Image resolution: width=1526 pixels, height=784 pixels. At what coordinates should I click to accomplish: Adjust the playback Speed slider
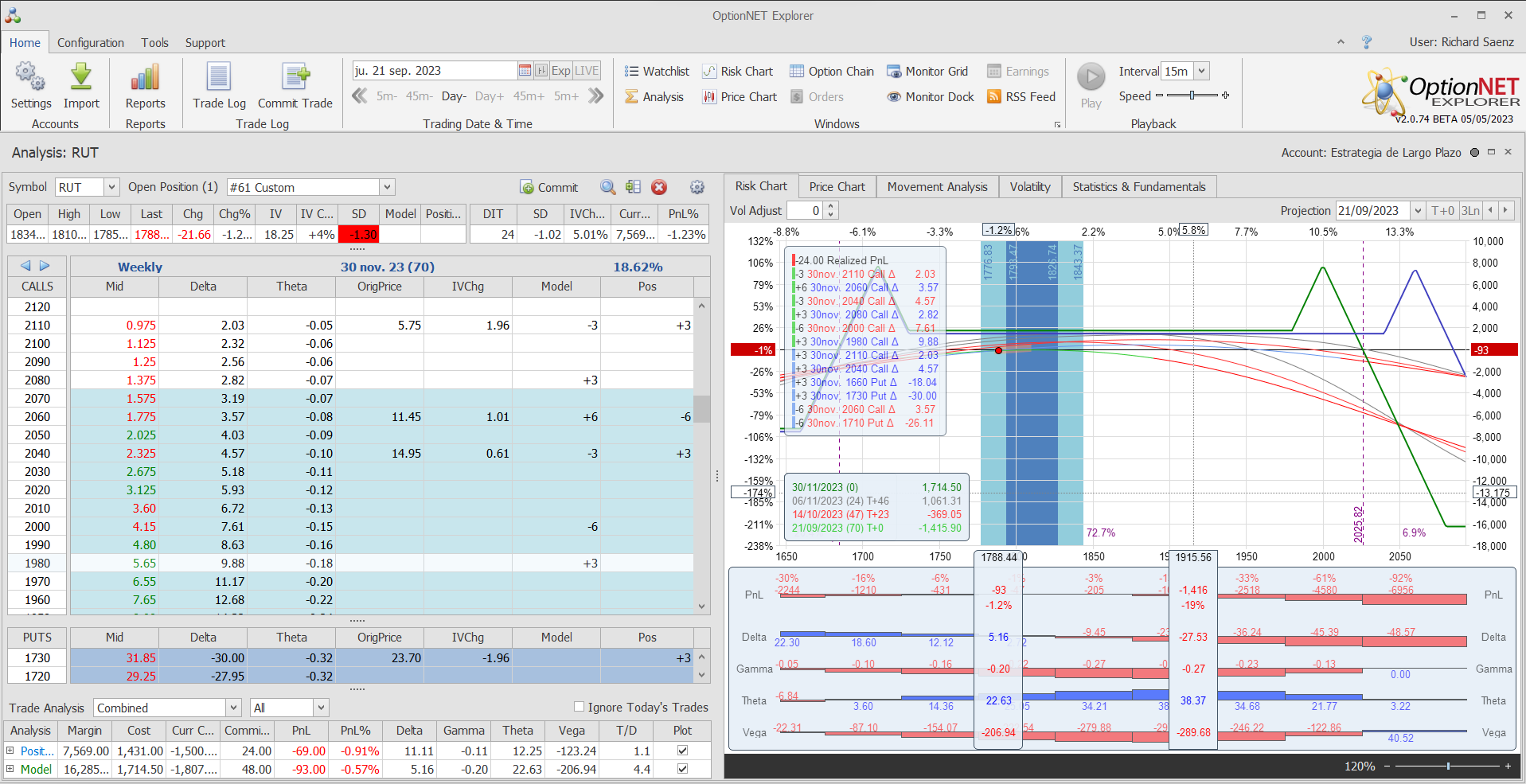(x=1192, y=96)
